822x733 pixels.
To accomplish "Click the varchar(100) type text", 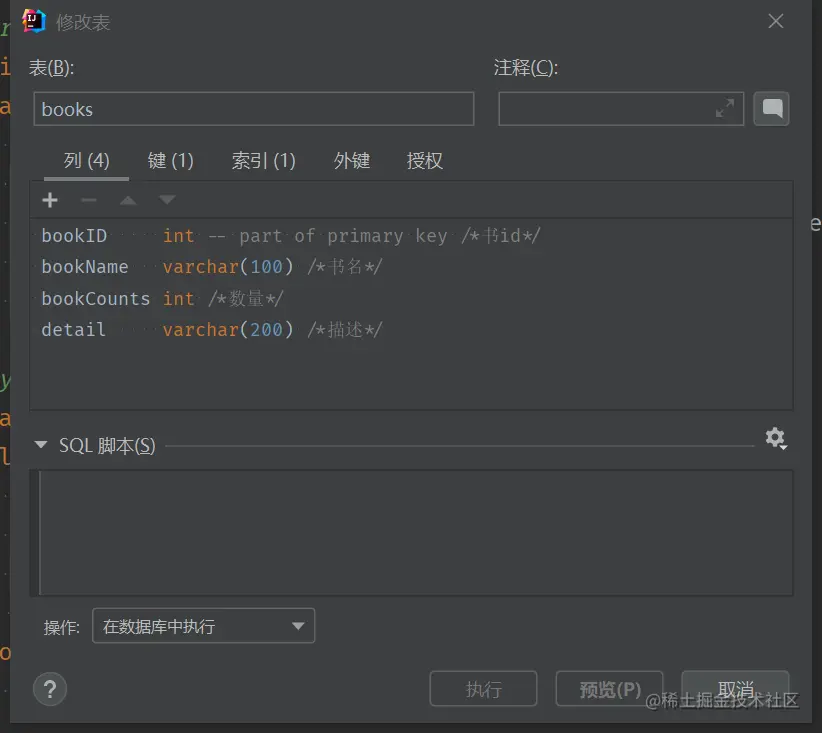I will click(x=228, y=267).
